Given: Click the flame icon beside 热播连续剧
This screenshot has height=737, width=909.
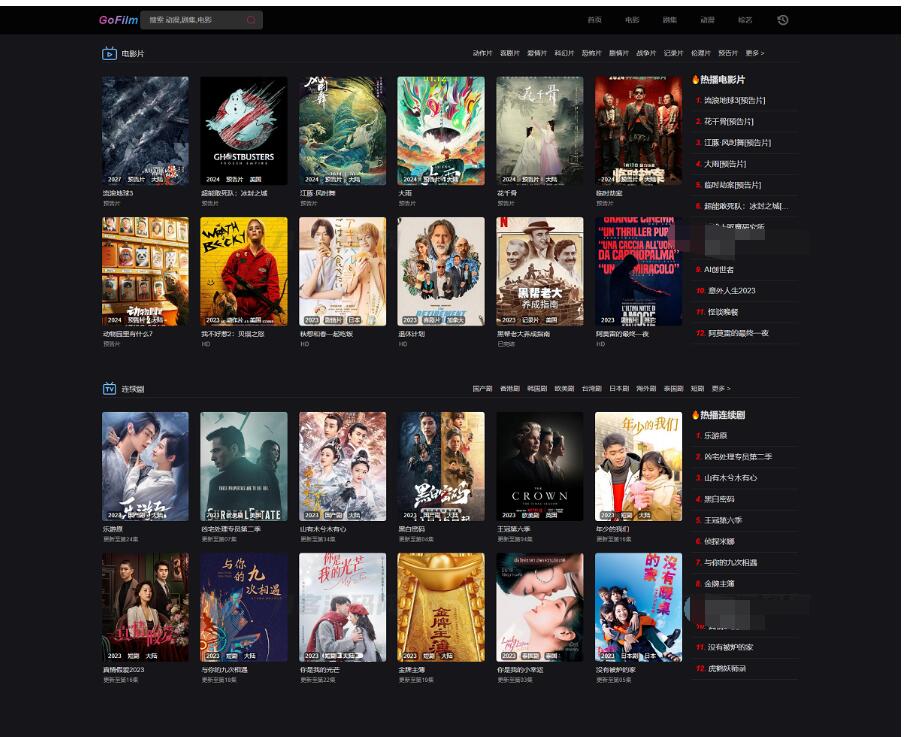Looking at the screenshot, I should [695, 415].
